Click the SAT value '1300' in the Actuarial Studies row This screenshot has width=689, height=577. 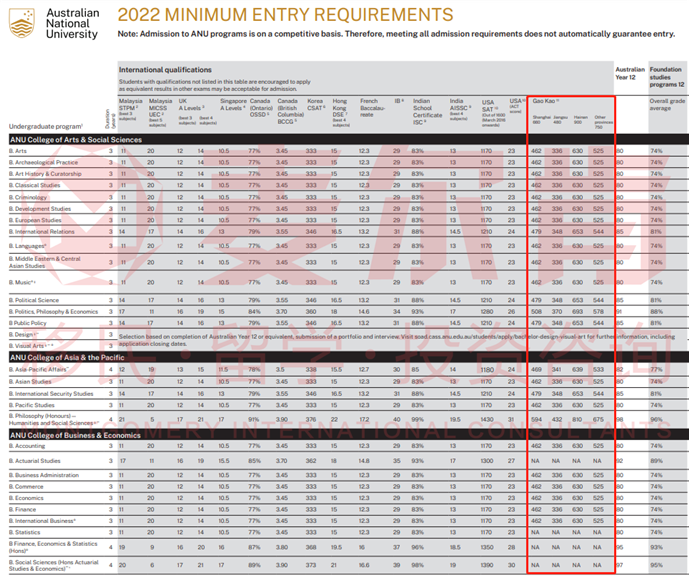487,461
